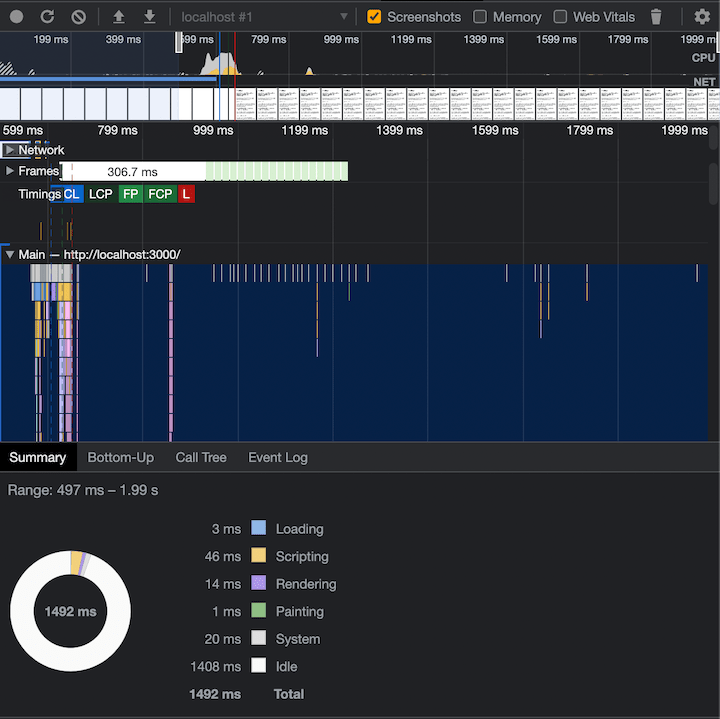This screenshot has width=720, height=719.
Task: Click the clear recording icon
Action: point(78,17)
